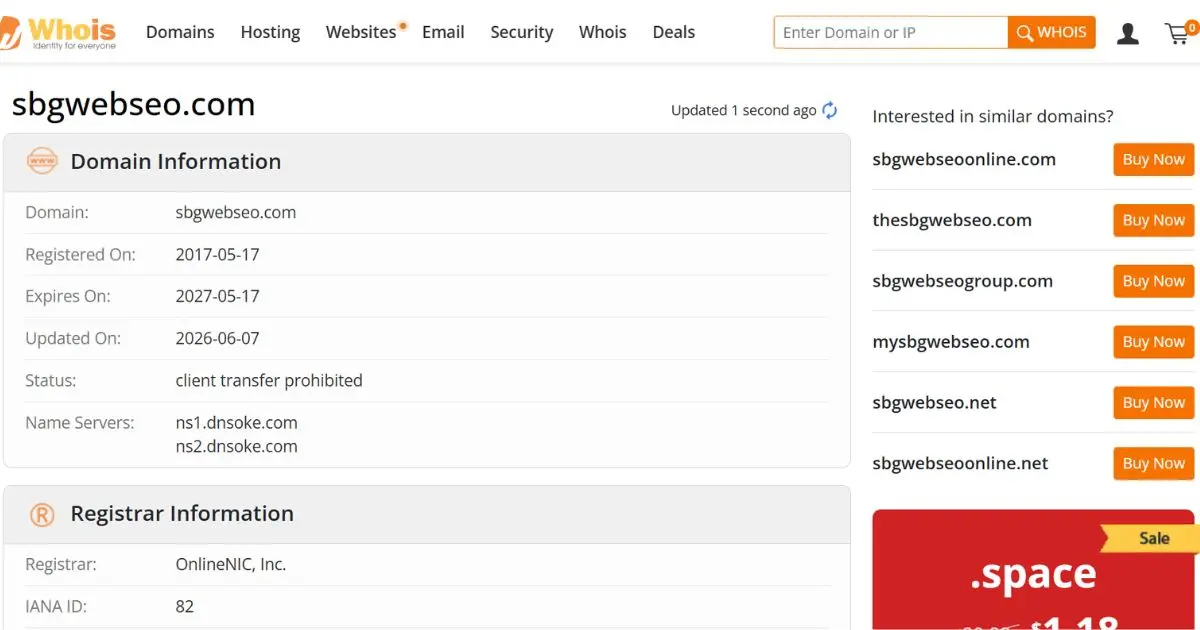The height and width of the screenshot is (630, 1200).
Task: Buy Now for sbgwebseoonline.net
Action: [x=1154, y=463]
